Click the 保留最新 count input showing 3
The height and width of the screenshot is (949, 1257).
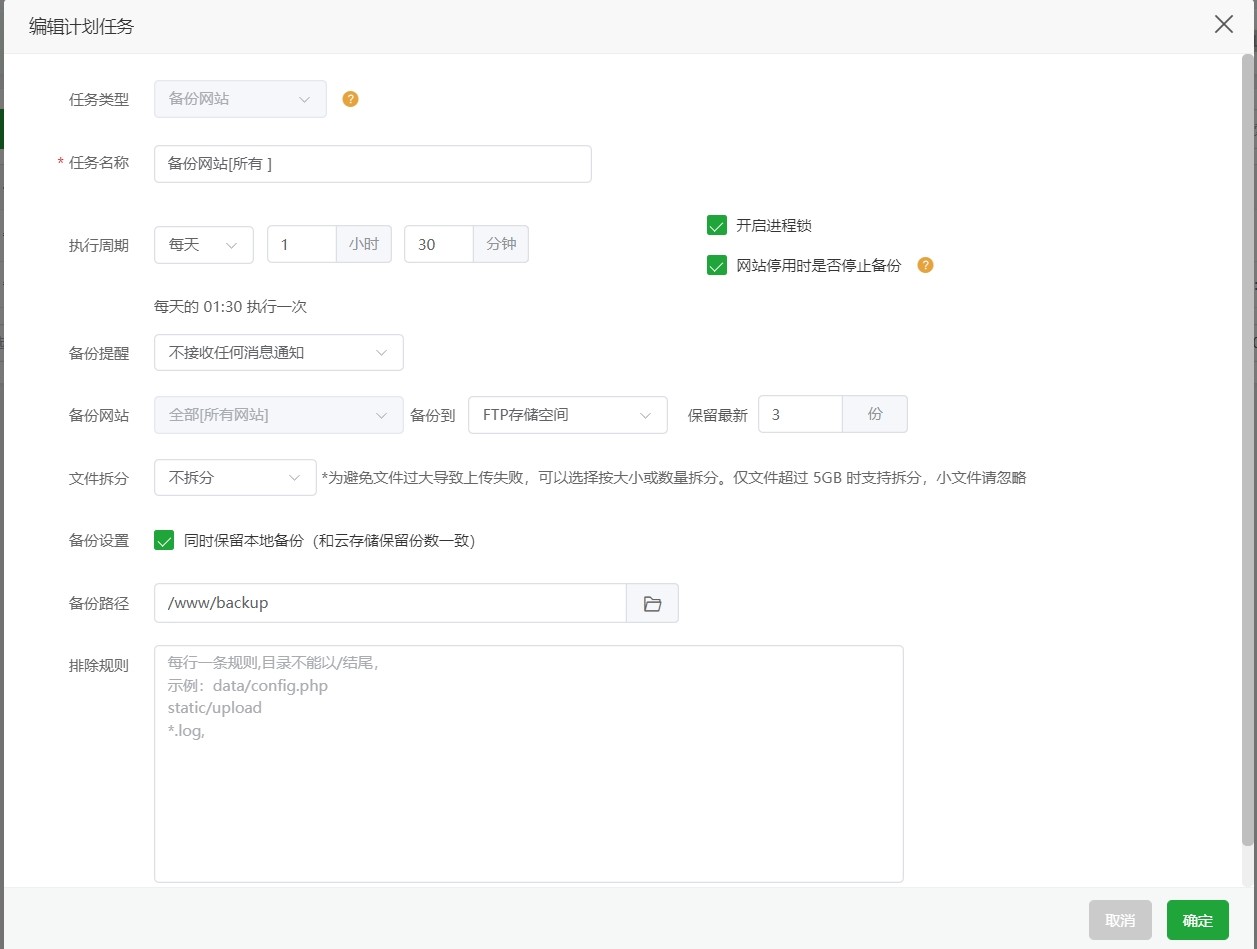[800, 414]
